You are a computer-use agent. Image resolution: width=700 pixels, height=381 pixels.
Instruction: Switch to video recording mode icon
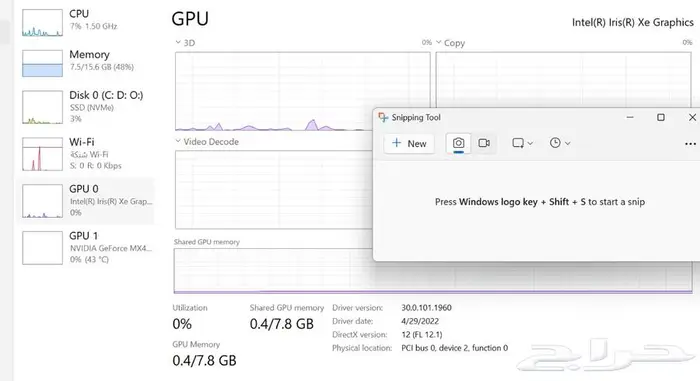(x=484, y=143)
